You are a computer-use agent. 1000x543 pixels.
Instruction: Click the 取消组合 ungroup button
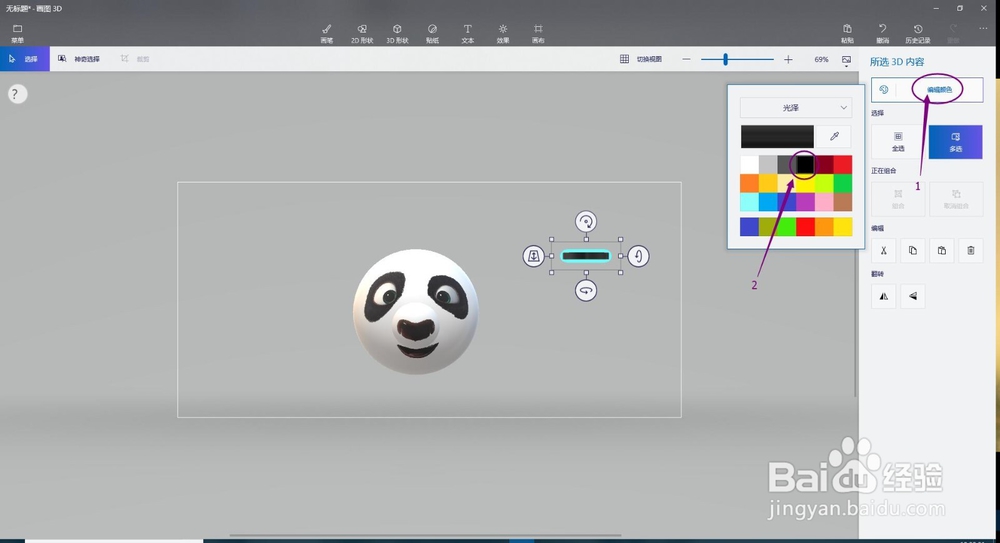955,199
